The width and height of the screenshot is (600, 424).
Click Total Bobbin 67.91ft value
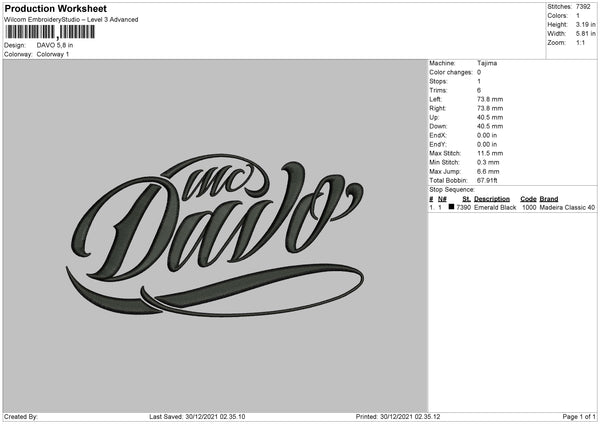(x=488, y=181)
